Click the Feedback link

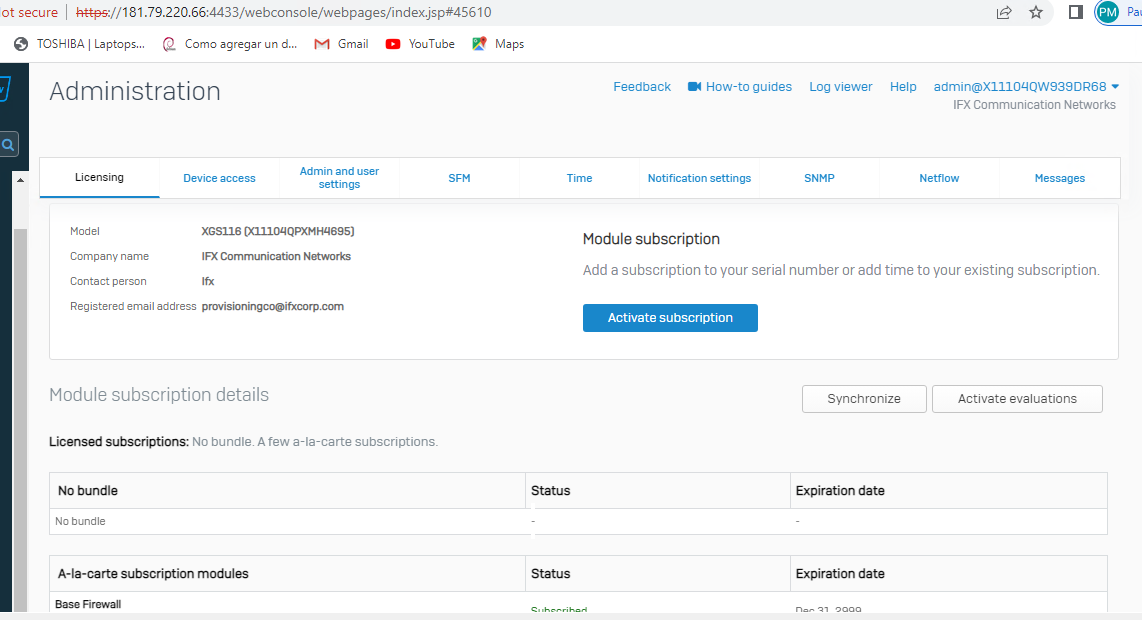[642, 87]
